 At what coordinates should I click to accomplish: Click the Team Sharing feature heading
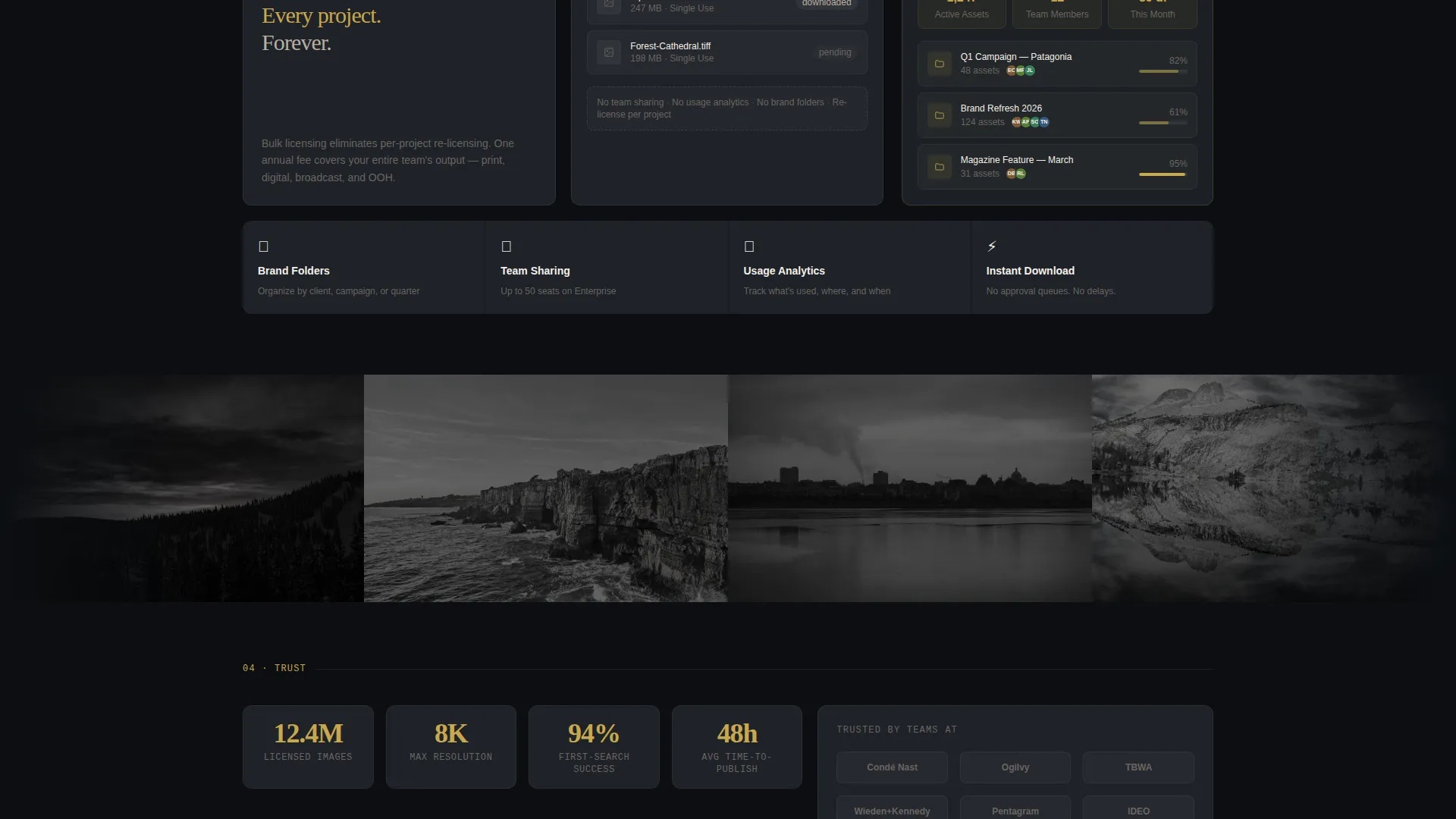pos(535,271)
